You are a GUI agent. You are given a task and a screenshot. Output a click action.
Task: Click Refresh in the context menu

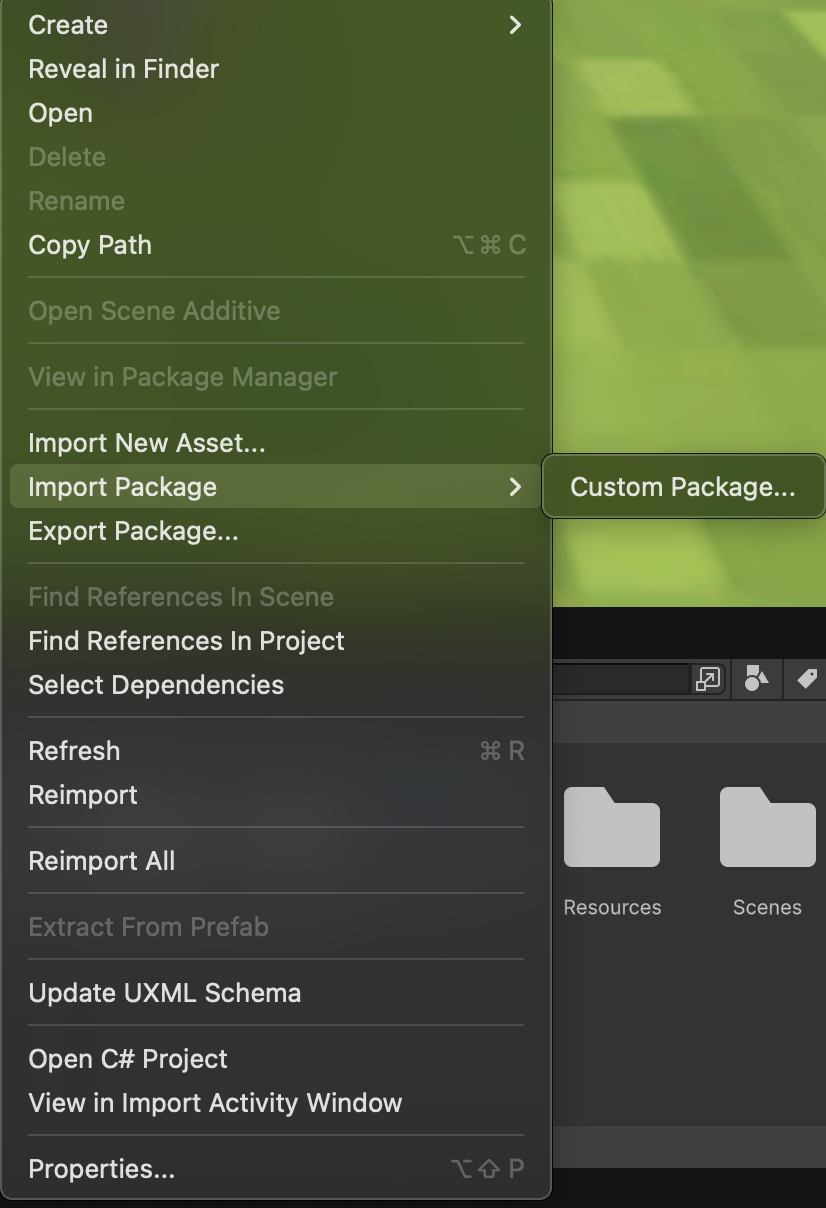75,751
